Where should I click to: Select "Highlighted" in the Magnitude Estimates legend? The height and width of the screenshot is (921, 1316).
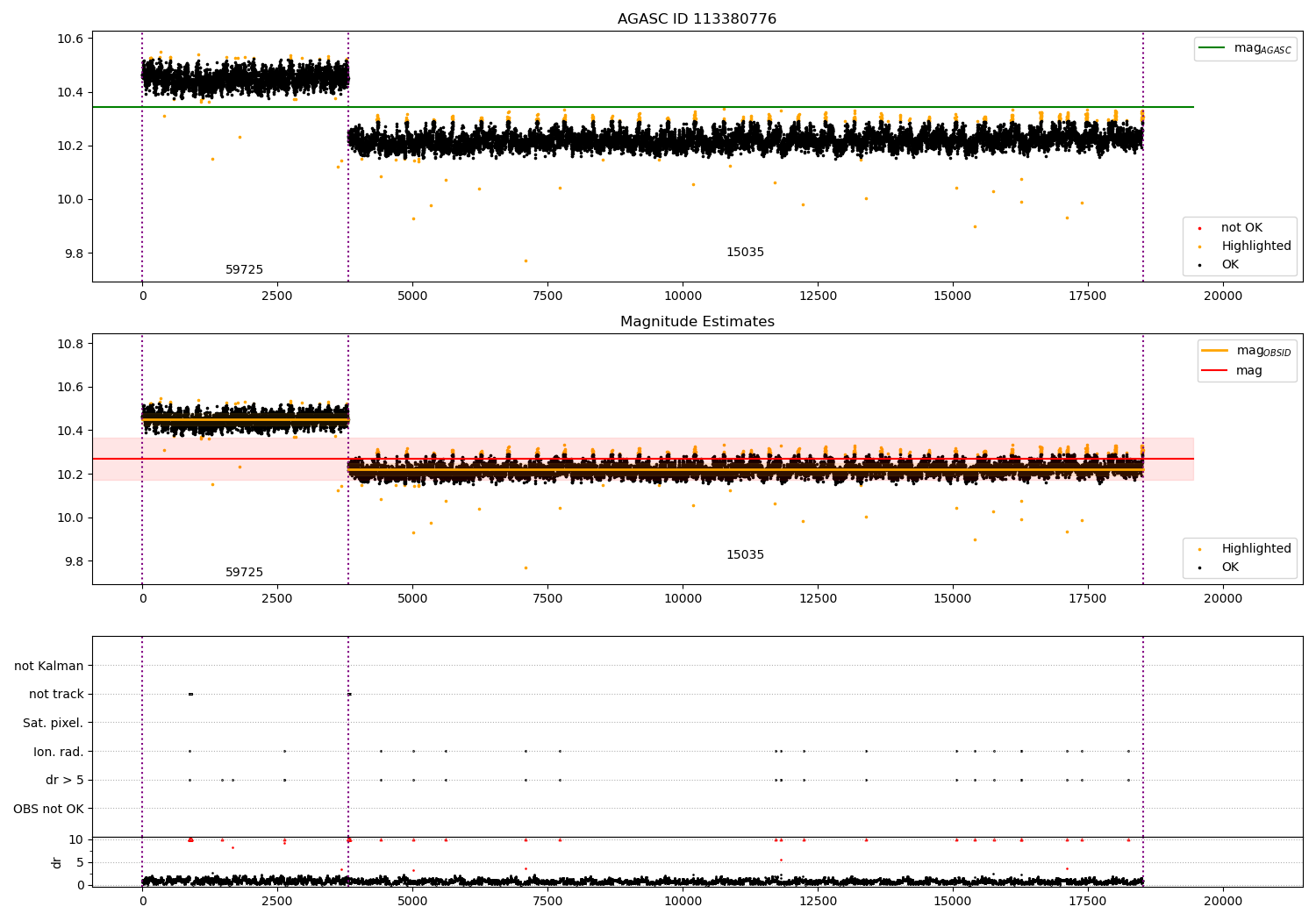click(1256, 549)
